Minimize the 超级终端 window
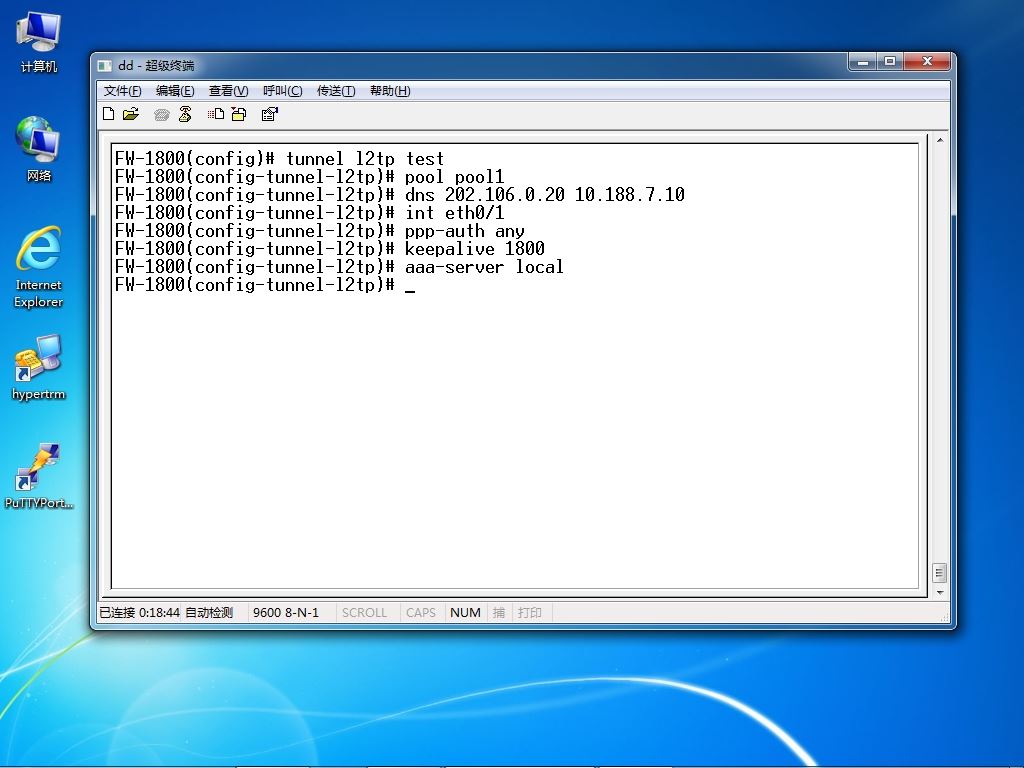This screenshot has height=768, width=1024. point(863,61)
